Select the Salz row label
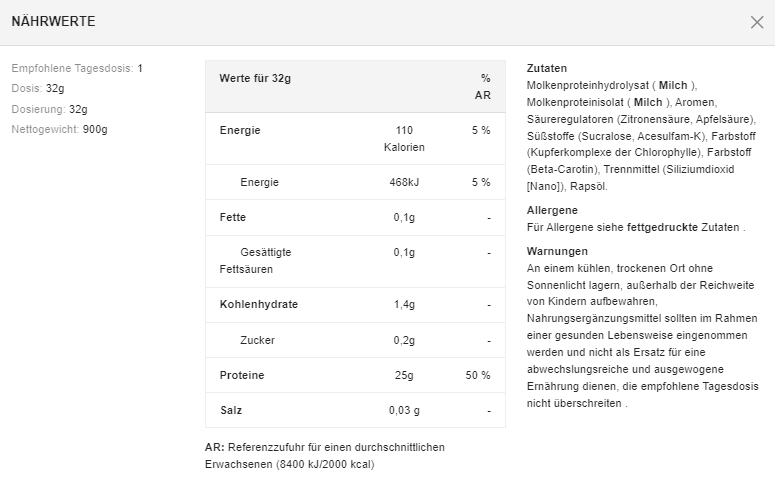This screenshot has width=775, height=478. [x=231, y=410]
